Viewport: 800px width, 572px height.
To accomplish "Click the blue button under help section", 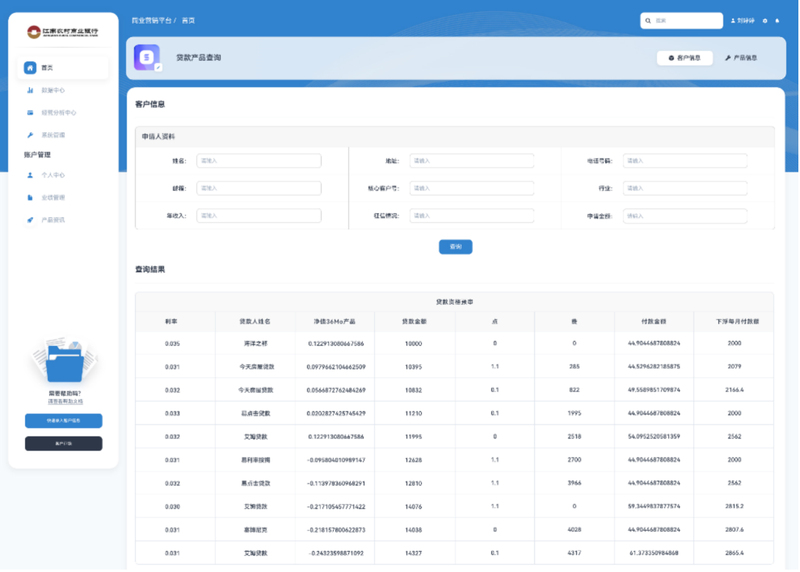I will [63, 421].
